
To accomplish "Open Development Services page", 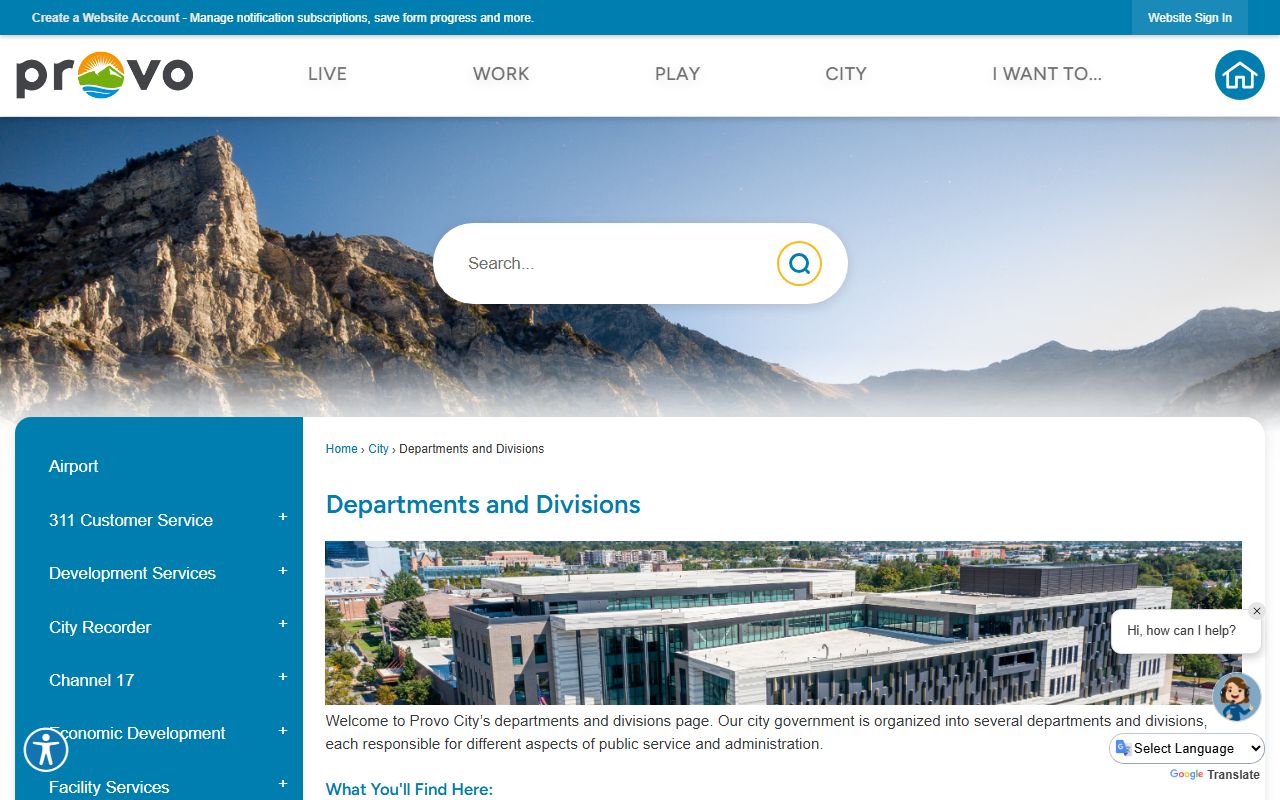I will [x=132, y=573].
